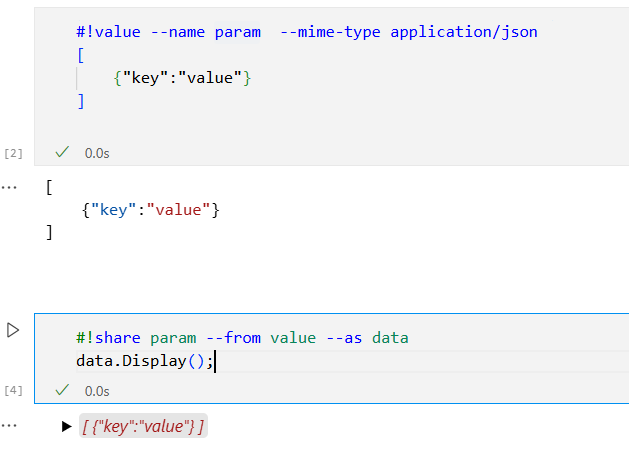Click the first cell's green success checkmark
This screenshot has height=454, width=629.
62,152
